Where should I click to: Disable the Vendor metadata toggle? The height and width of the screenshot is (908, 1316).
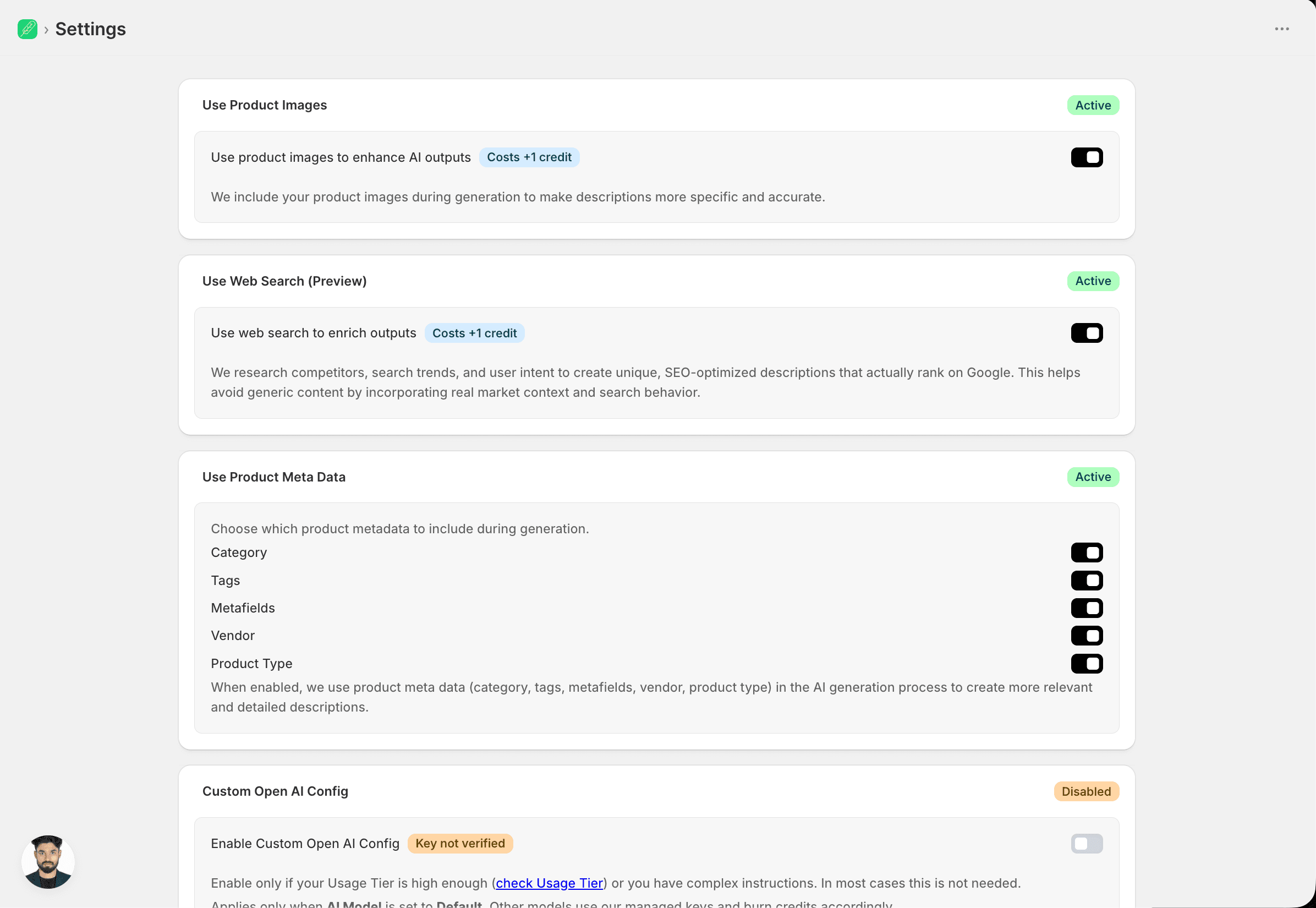pos(1087,636)
